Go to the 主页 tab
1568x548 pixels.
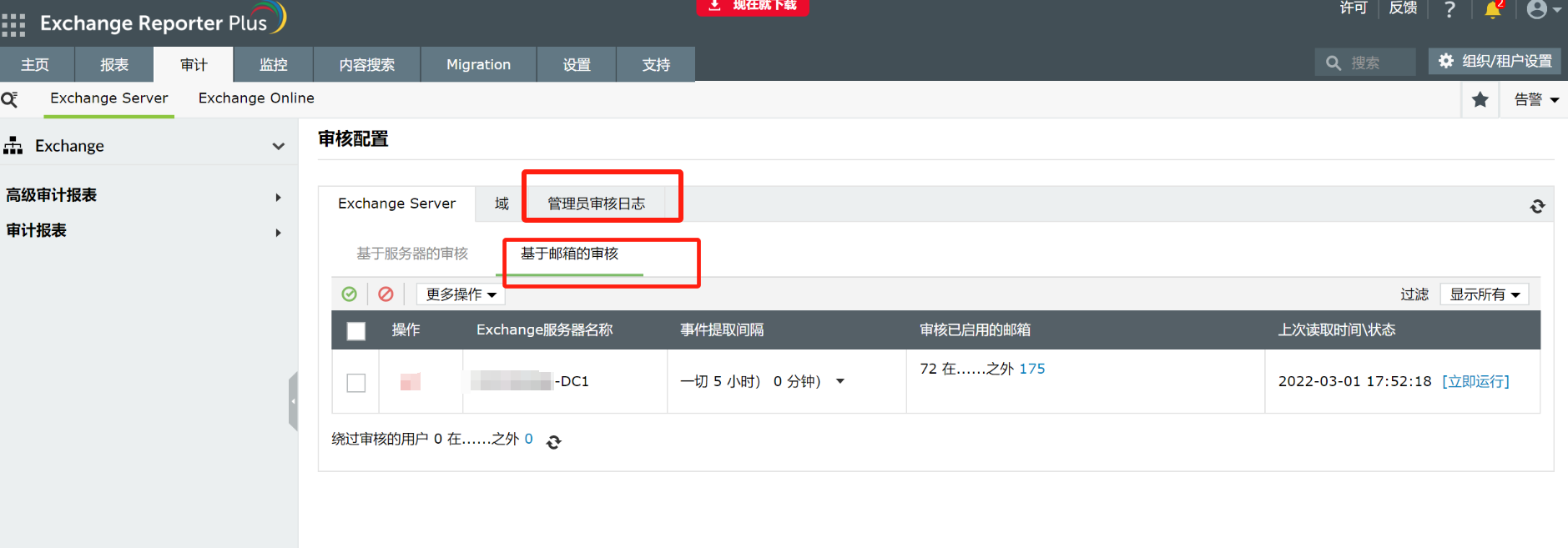click(37, 64)
